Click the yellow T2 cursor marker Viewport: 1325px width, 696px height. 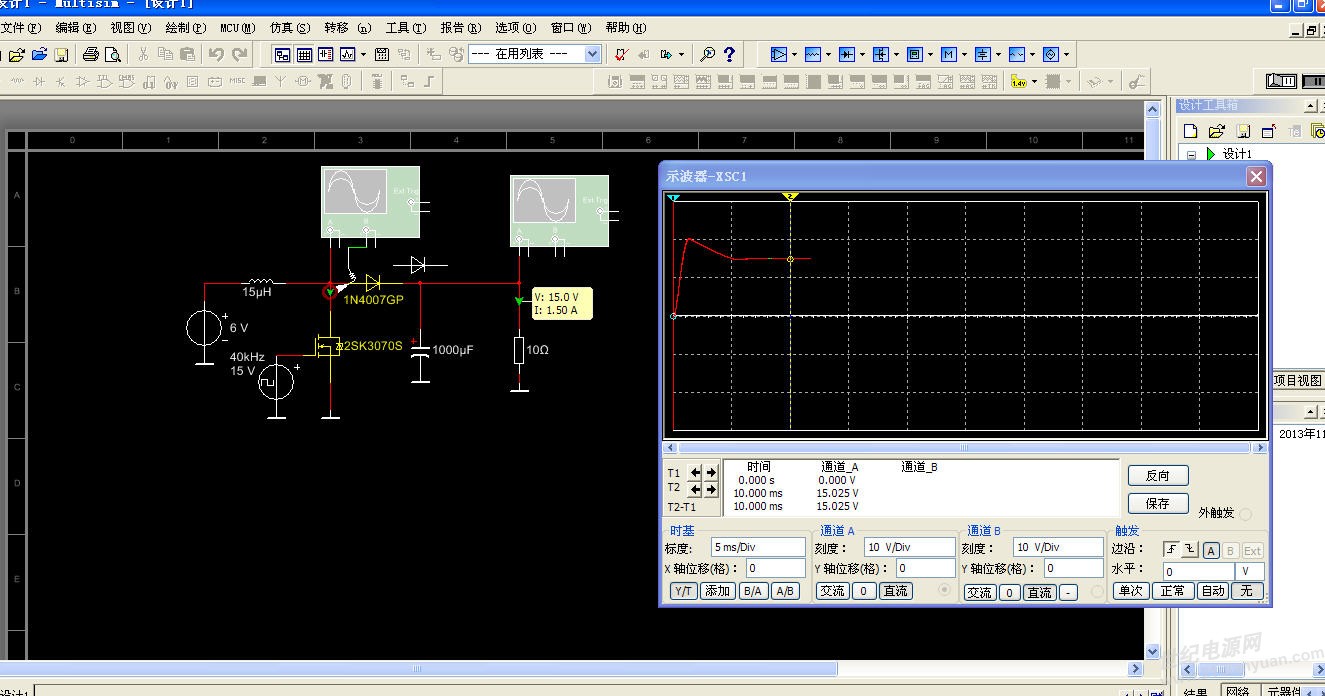coord(790,197)
